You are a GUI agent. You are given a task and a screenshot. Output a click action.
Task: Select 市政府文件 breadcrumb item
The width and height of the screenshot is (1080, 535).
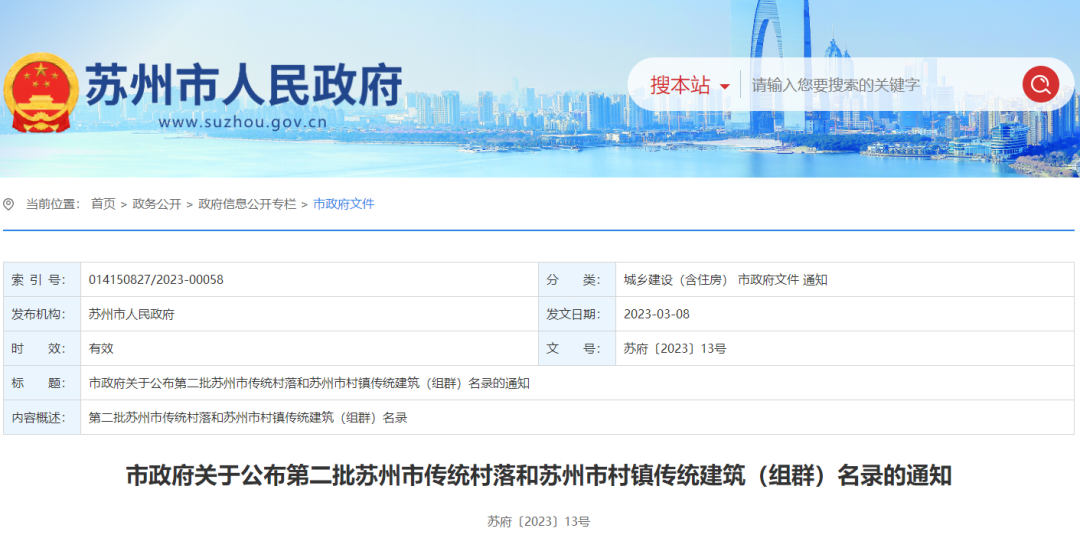point(343,204)
